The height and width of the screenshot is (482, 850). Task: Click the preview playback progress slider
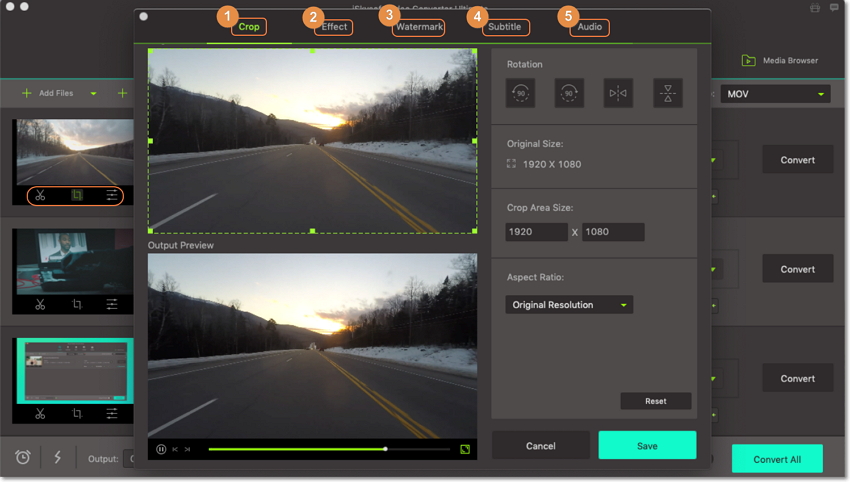300,449
